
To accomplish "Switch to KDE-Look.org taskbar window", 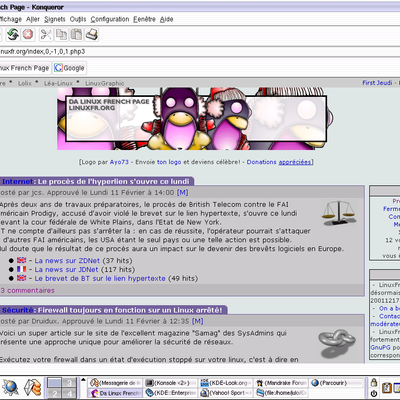I will pos(226,383).
